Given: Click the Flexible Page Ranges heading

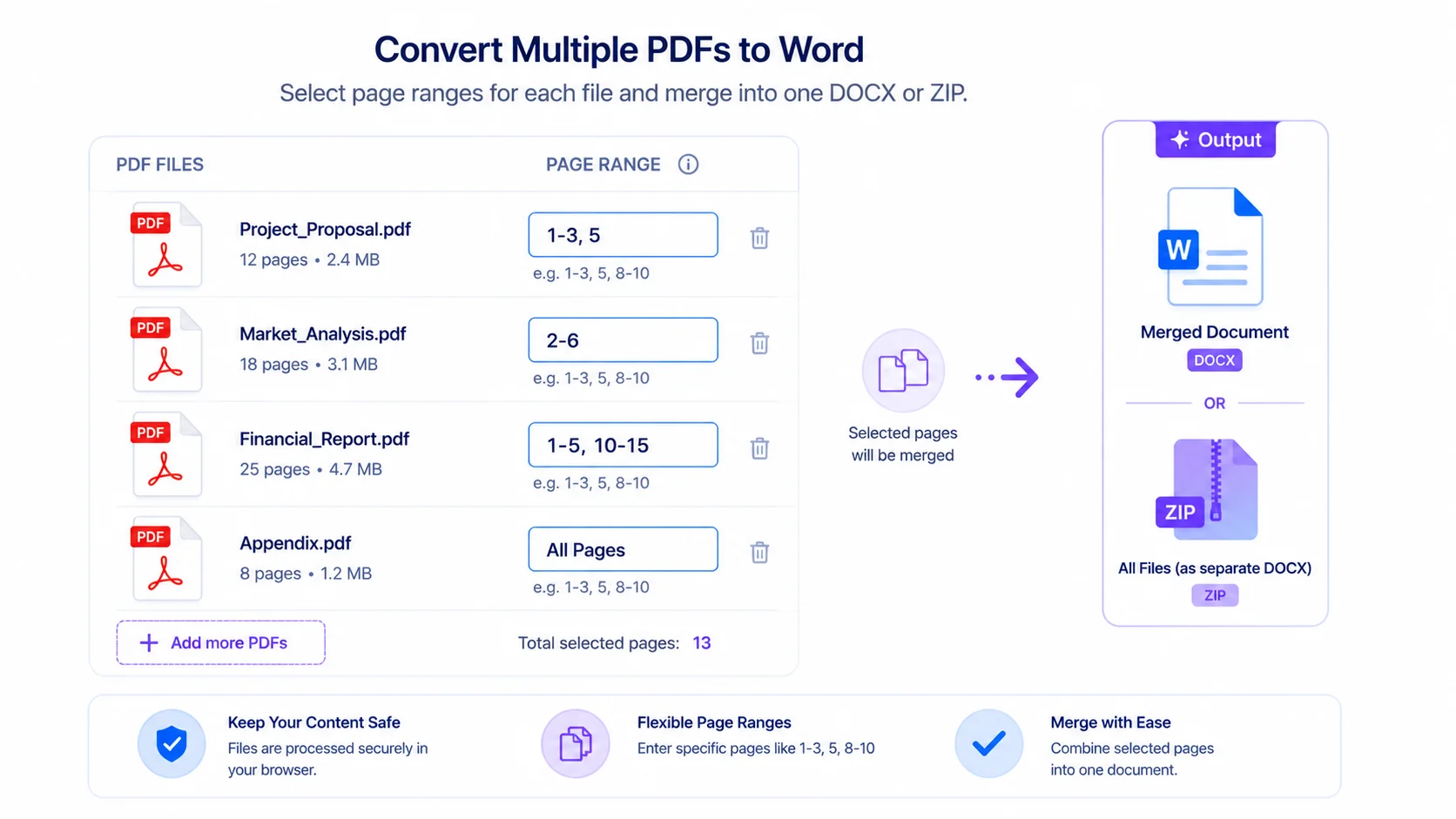Looking at the screenshot, I should click(714, 722).
